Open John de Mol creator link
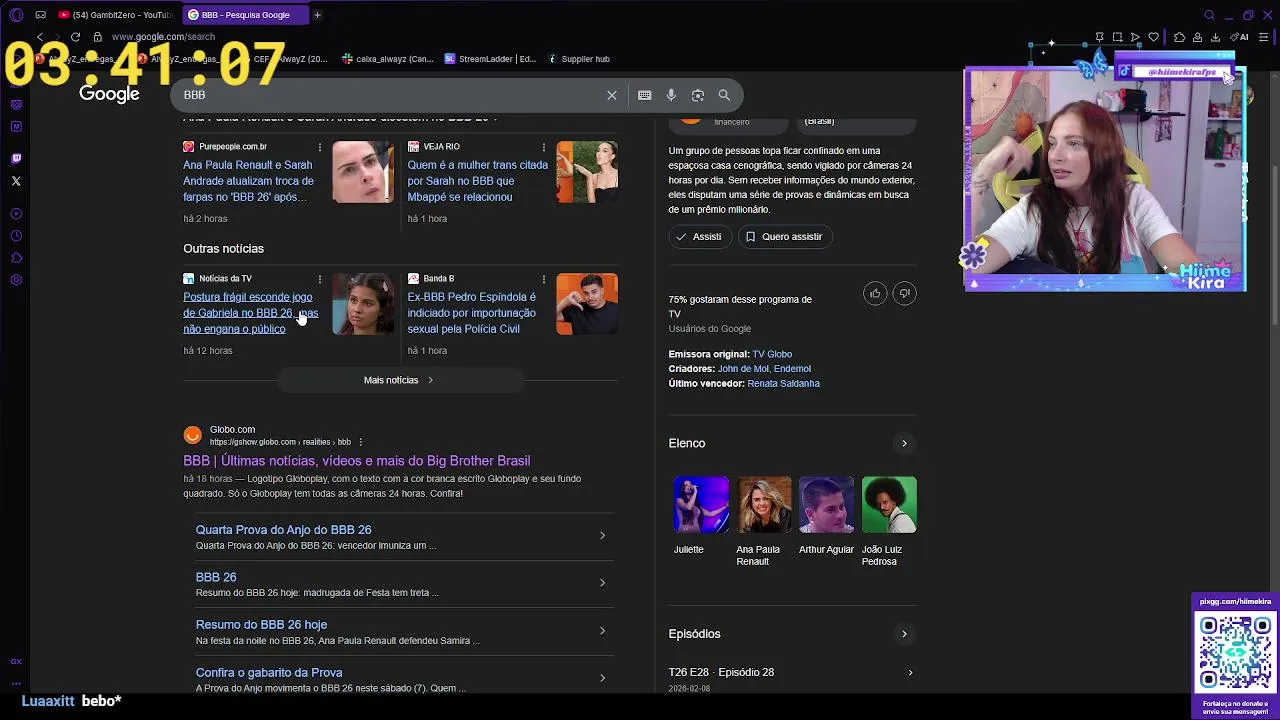 click(x=743, y=369)
